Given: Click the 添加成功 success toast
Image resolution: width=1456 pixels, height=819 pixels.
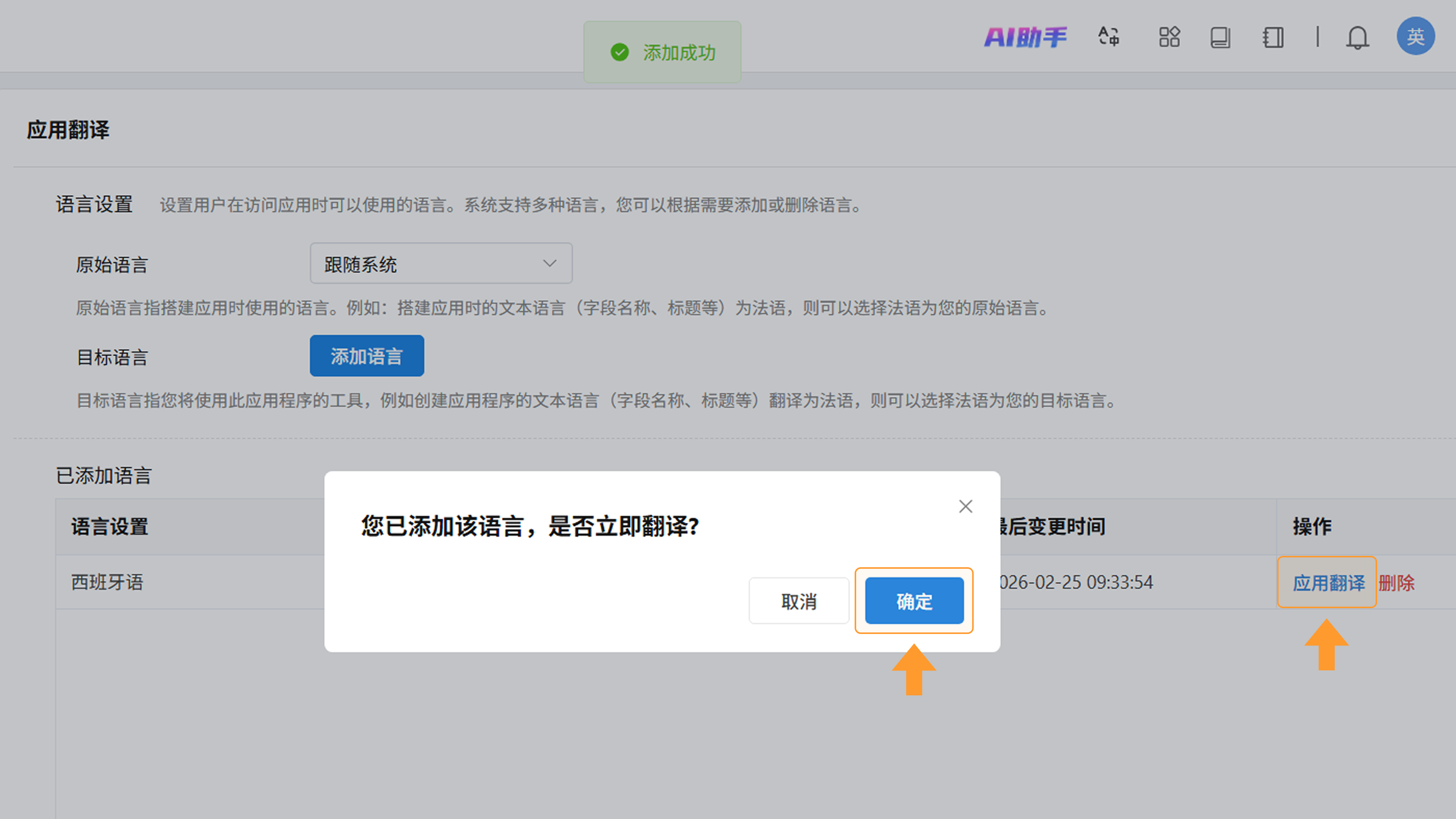Looking at the screenshot, I should [662, 53].
